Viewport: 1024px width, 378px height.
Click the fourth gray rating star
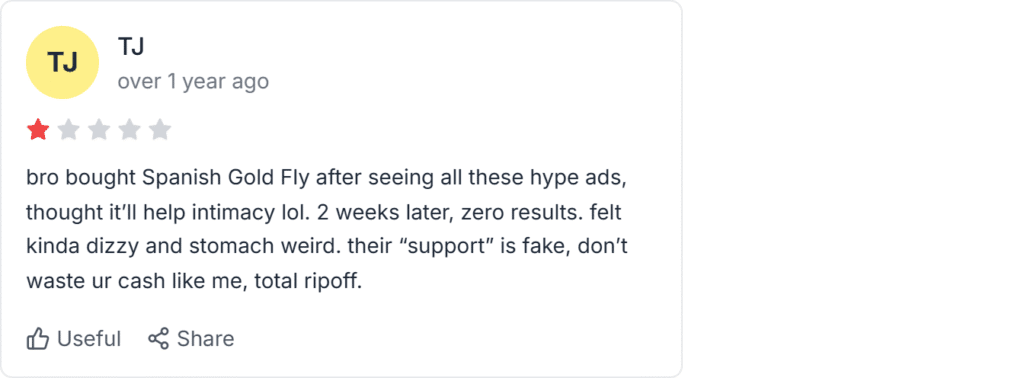[x=129, y=130]
